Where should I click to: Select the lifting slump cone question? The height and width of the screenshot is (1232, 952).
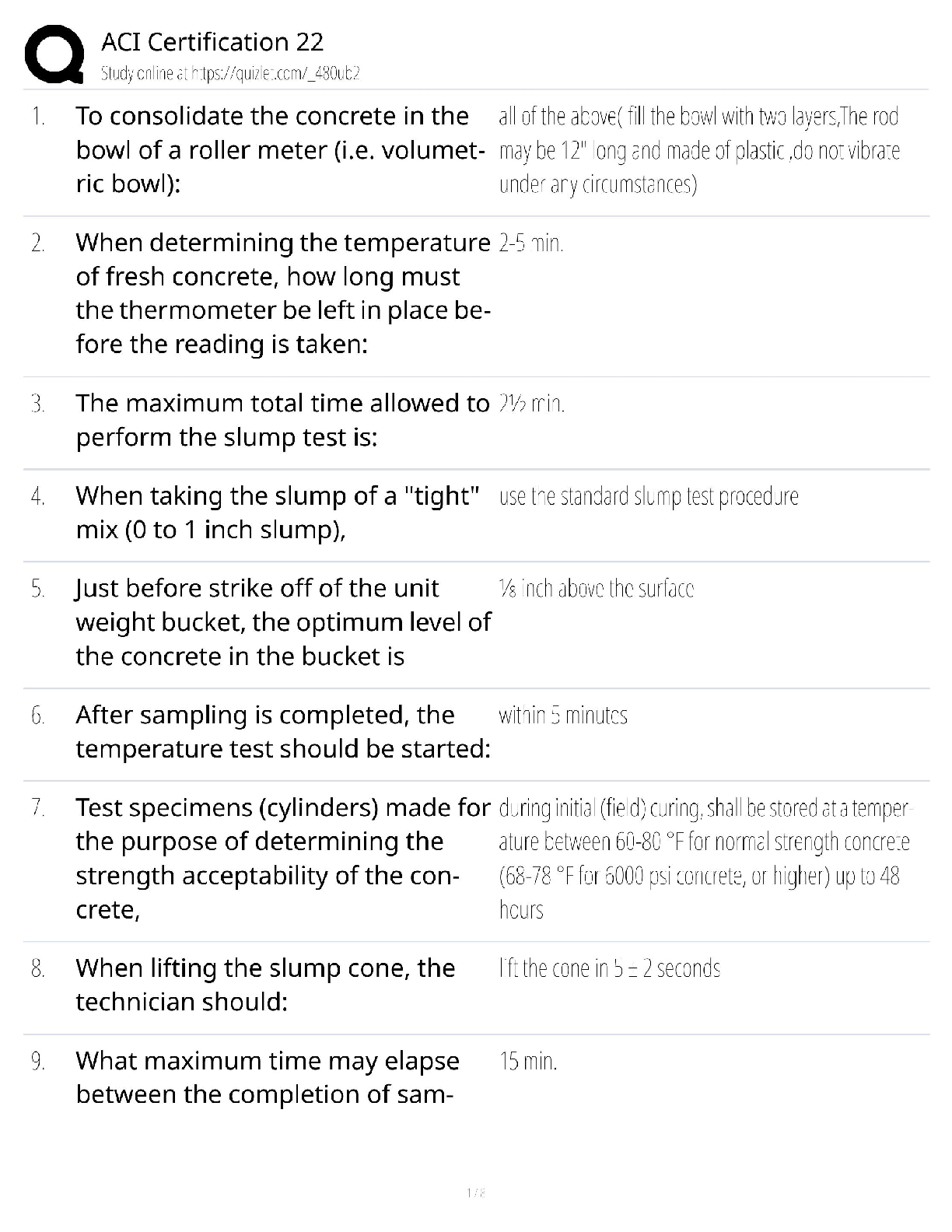coord(265,985)
